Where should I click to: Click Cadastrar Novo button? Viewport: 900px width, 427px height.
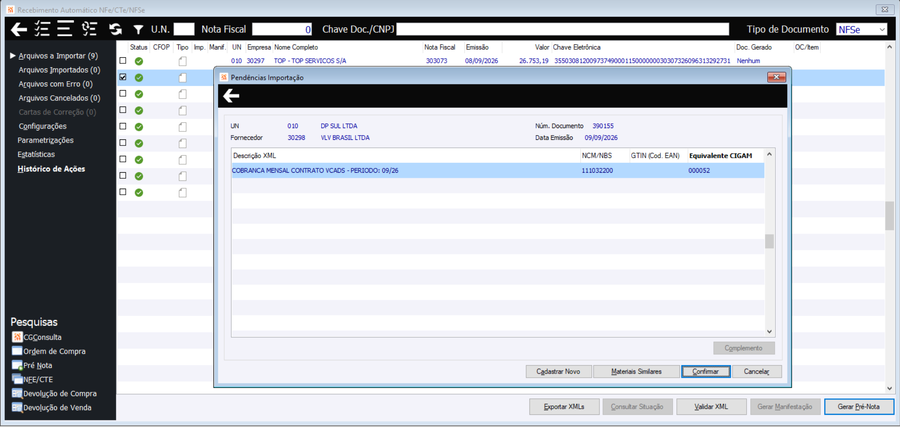point(558,371)
